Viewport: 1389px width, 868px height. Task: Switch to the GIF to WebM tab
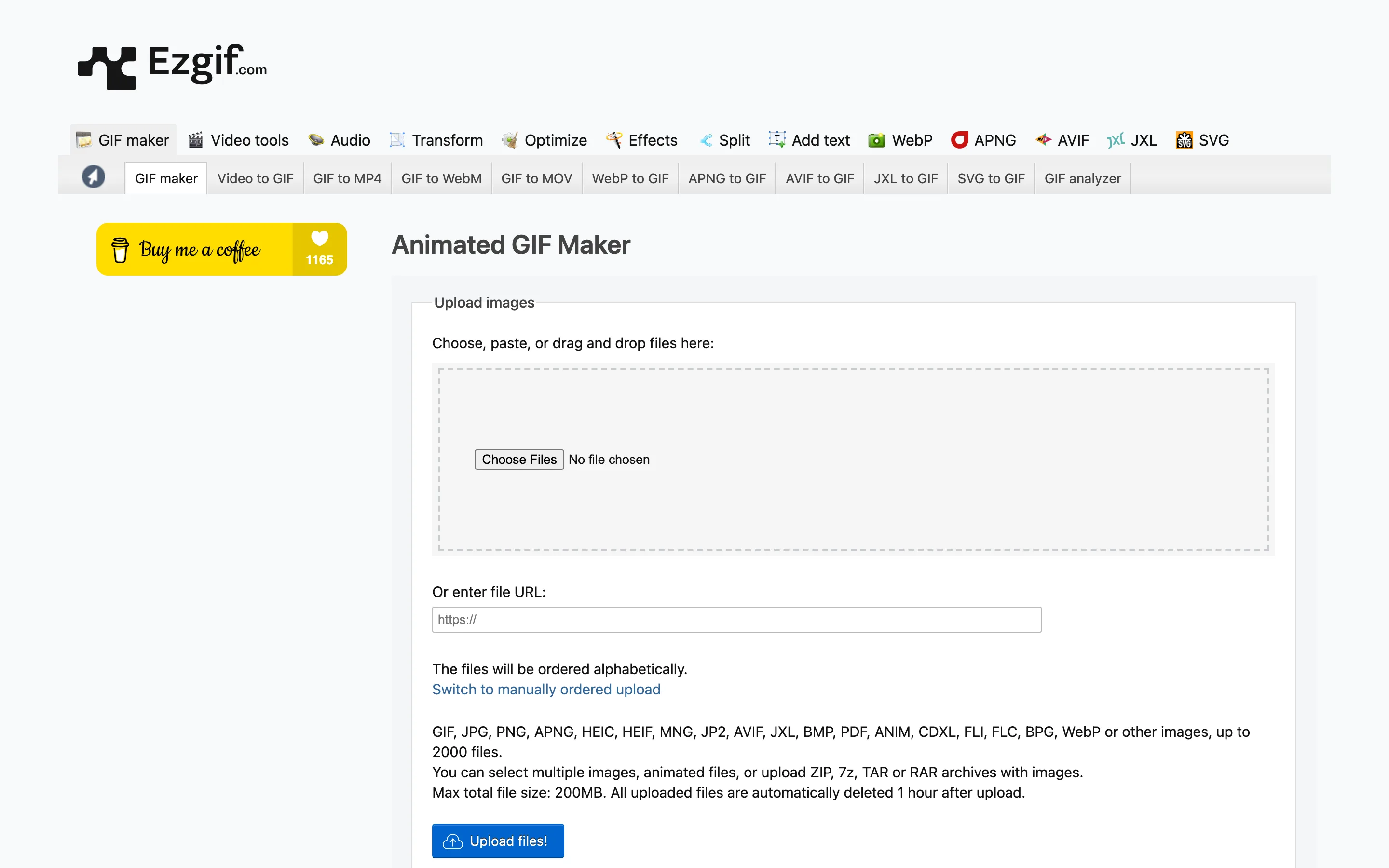[x=441, y=178]
